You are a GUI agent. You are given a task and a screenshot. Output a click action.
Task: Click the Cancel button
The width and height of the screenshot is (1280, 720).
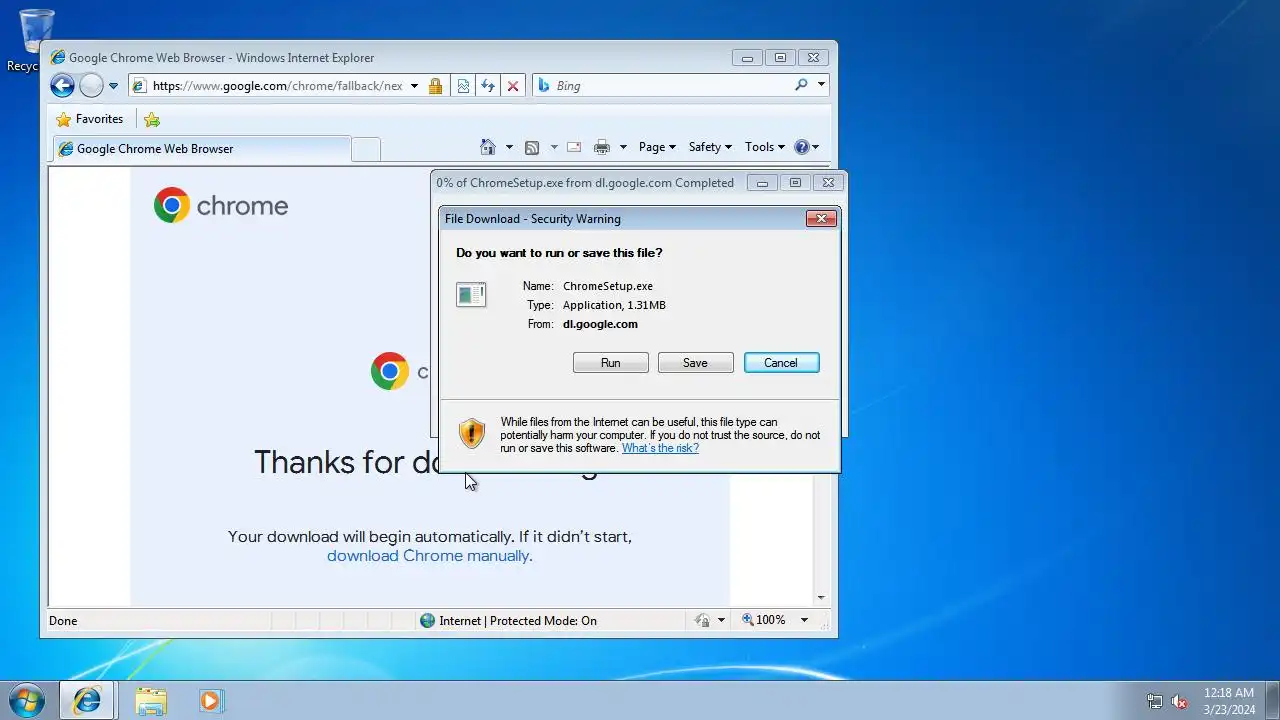[x=782, y=363]
